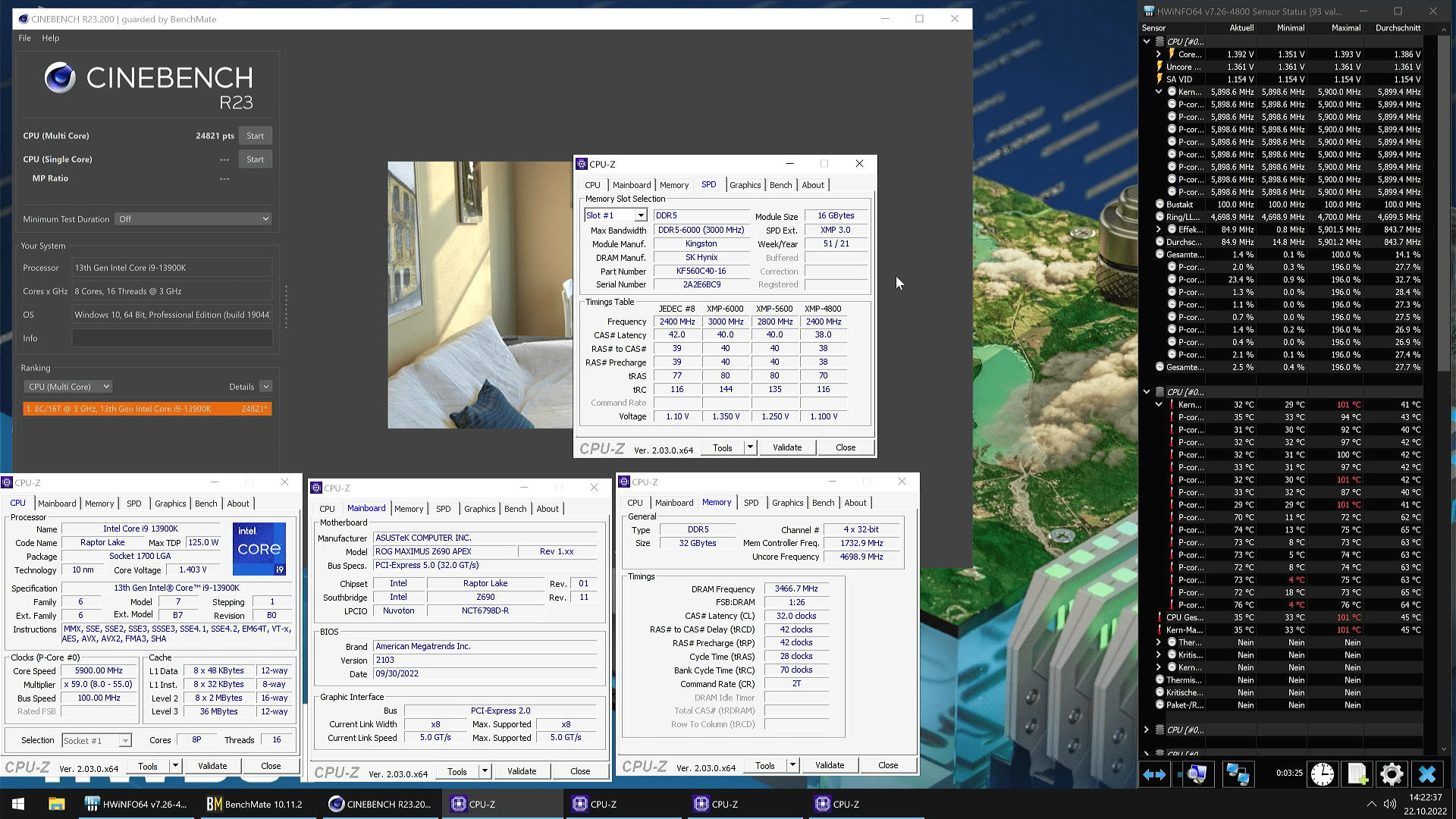Select SPD tab in CPU-Z Memory window
The height and width of the screenshot is (819, 1456).
coord(751,503)
